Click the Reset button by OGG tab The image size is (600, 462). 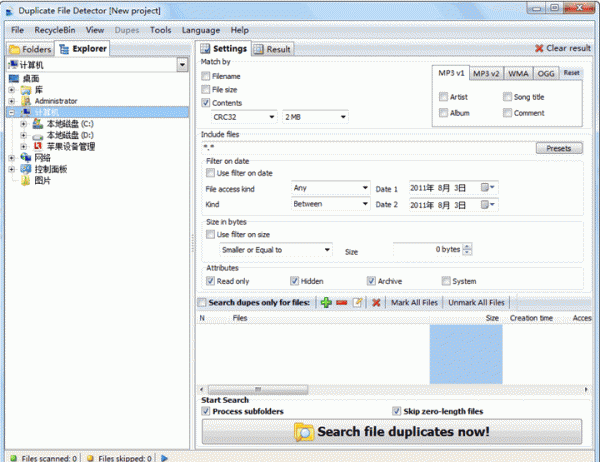click(x=571, y=73)
